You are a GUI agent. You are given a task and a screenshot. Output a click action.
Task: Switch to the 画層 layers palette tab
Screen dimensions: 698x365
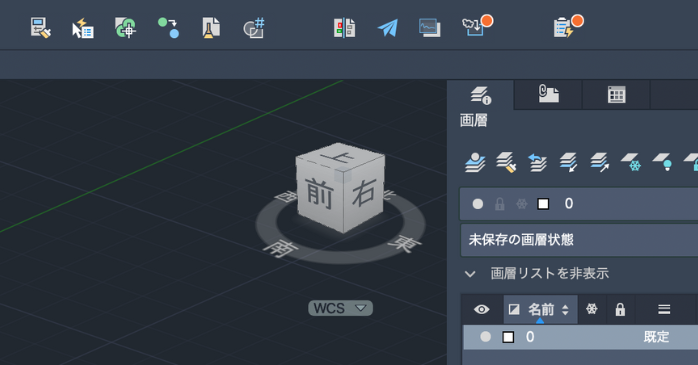(480, 95)
